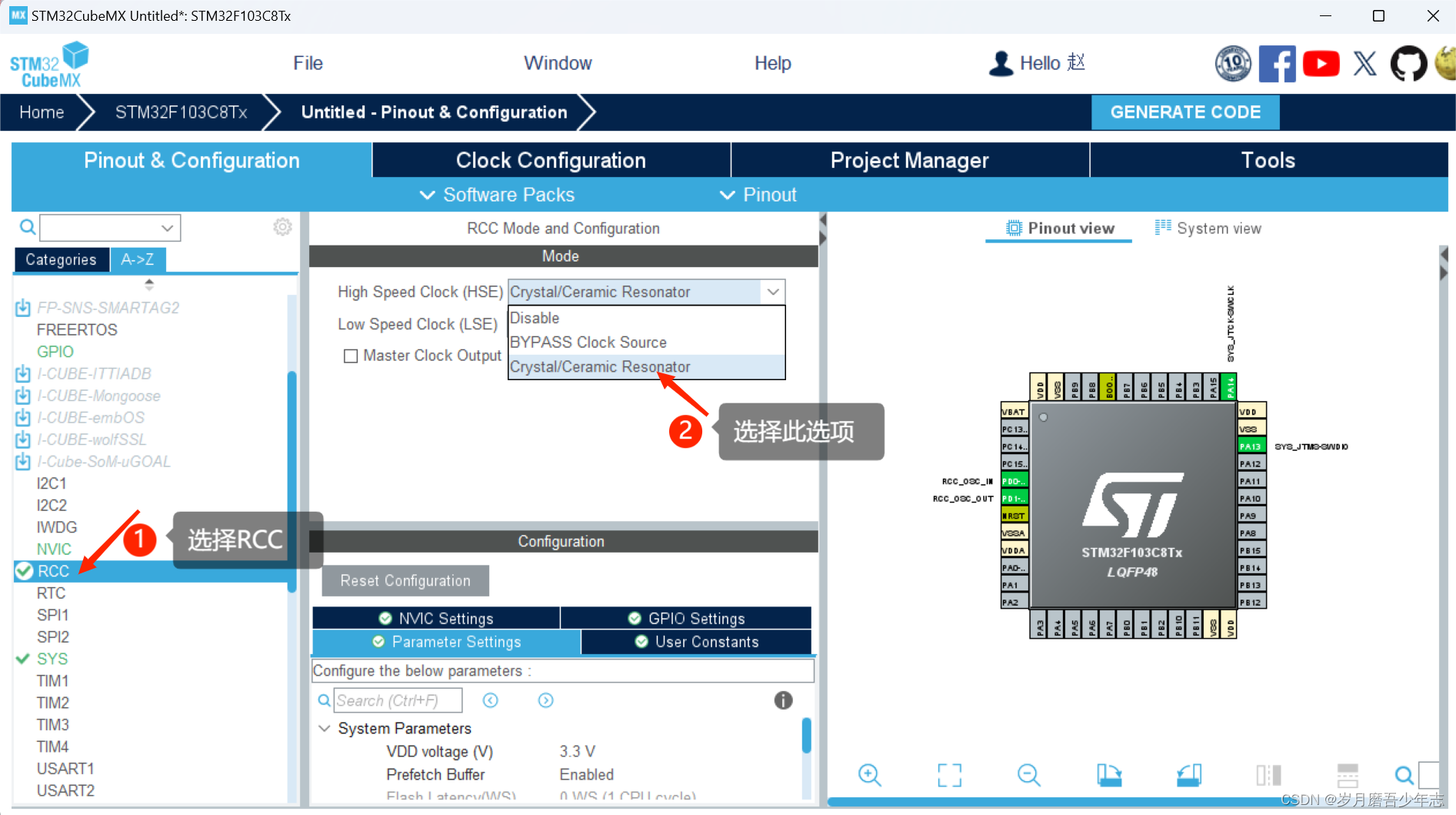Open the User Constants tab
This screenshot has height=815, width=1456.
pos(696,642)
